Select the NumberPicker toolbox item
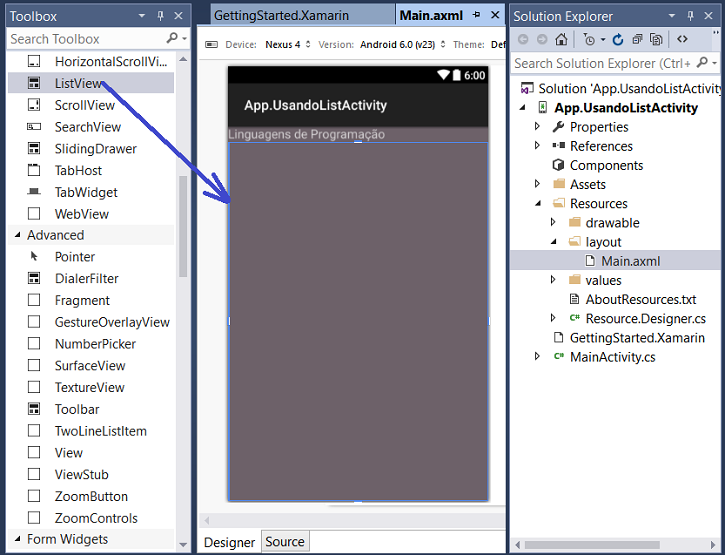The image size is (725, 555). pos(91,344)
